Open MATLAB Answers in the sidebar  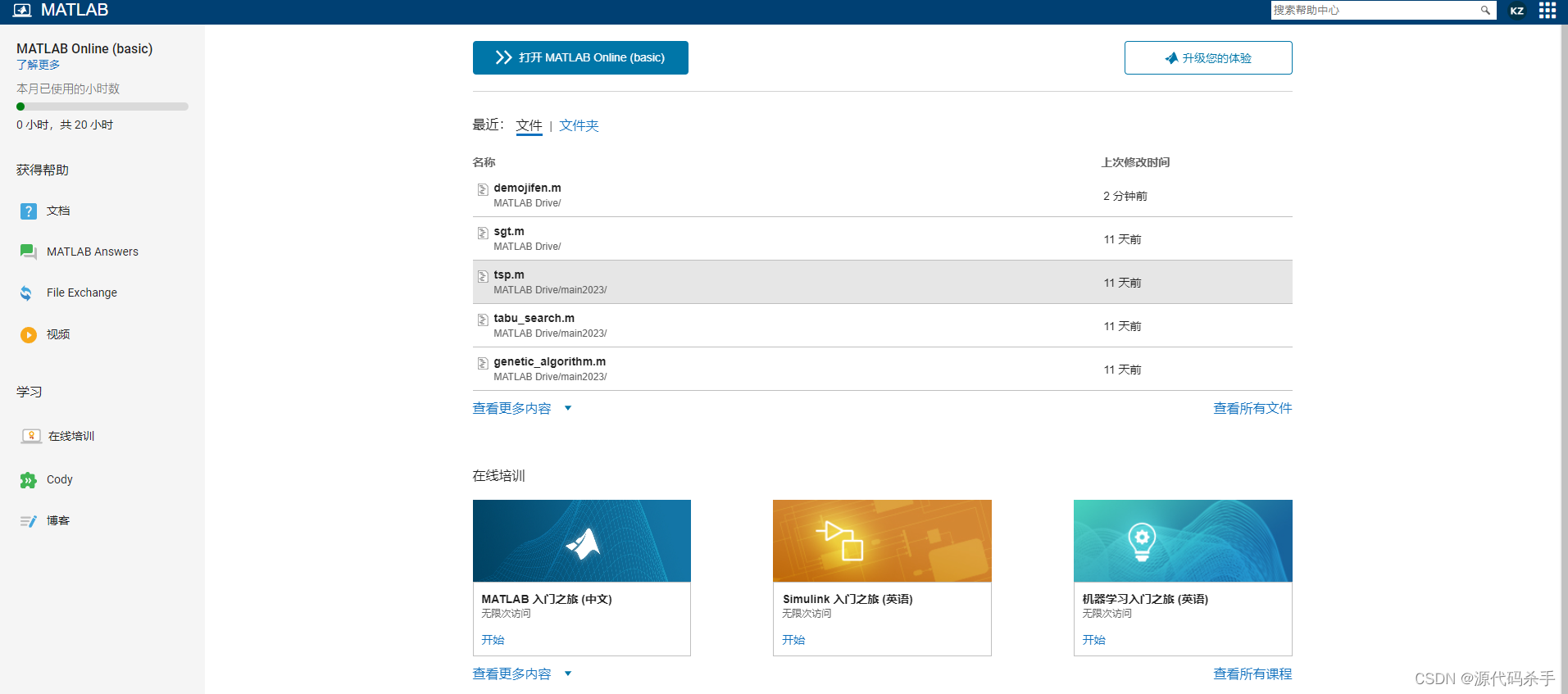coord(93,252)
